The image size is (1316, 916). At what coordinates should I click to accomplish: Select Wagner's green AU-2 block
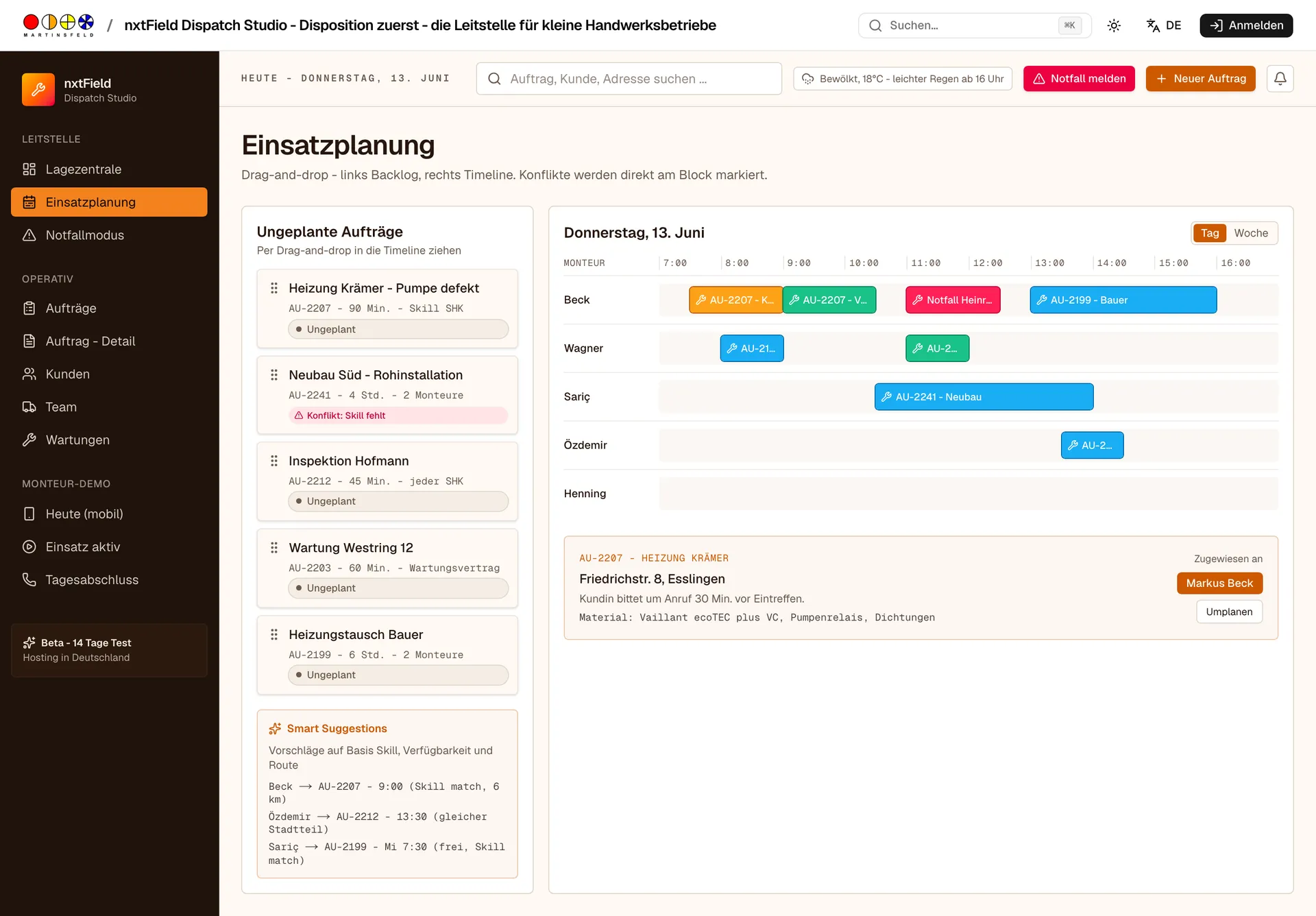[938, 348]
